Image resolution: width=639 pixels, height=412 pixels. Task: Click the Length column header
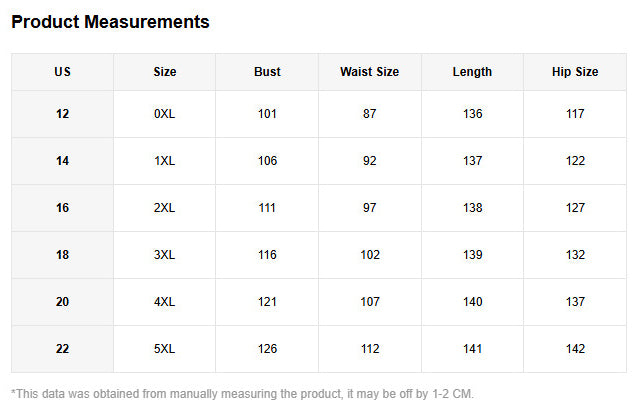click(x=472, y=72)
